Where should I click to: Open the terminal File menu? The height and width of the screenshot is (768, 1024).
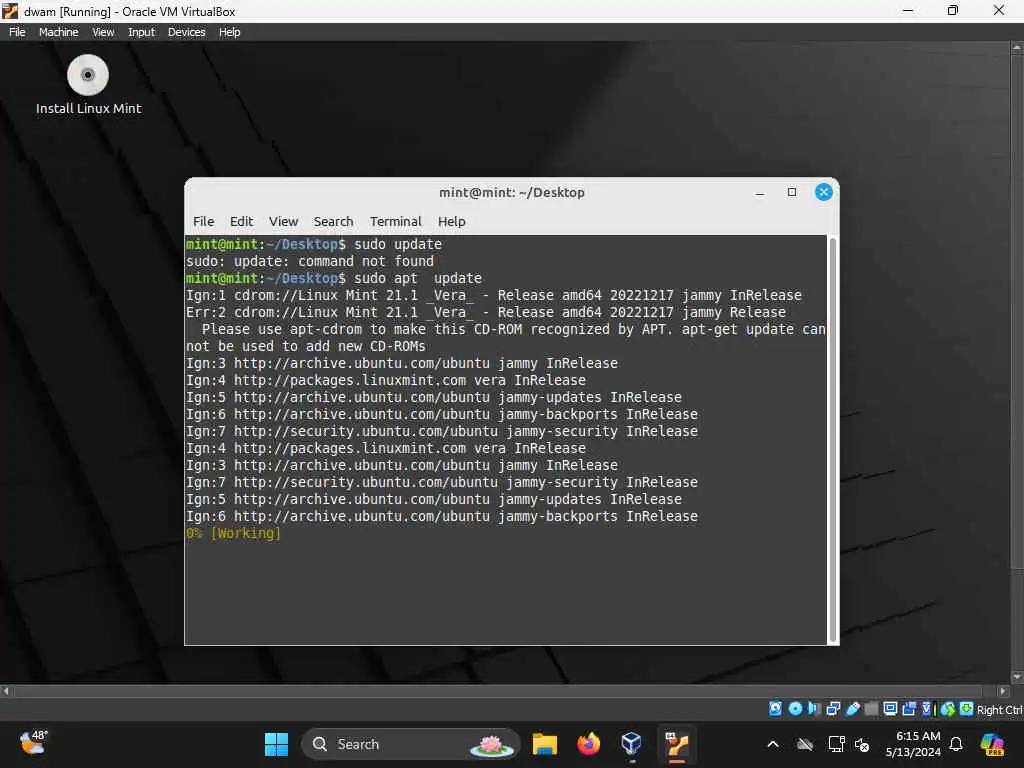(x=203, y=221)
